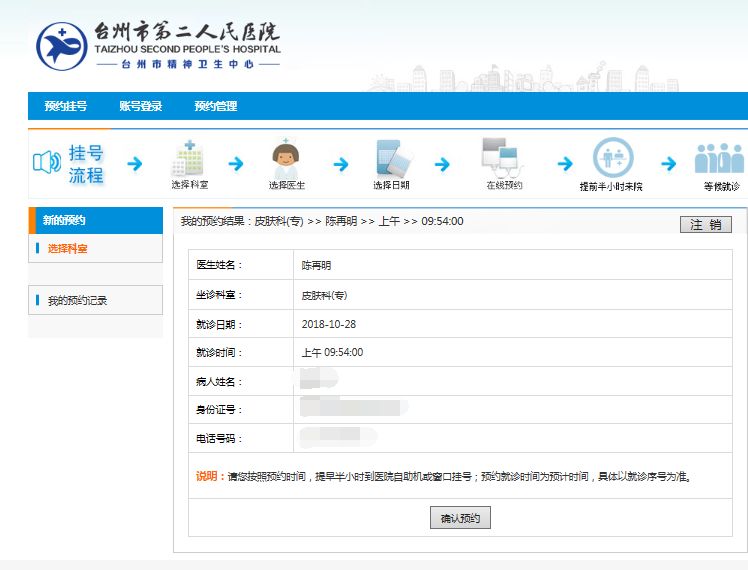Click the 身份证号 label
The height and width of the screenshot is (570, 748).
pyautogui.click(x=219, y=410)
